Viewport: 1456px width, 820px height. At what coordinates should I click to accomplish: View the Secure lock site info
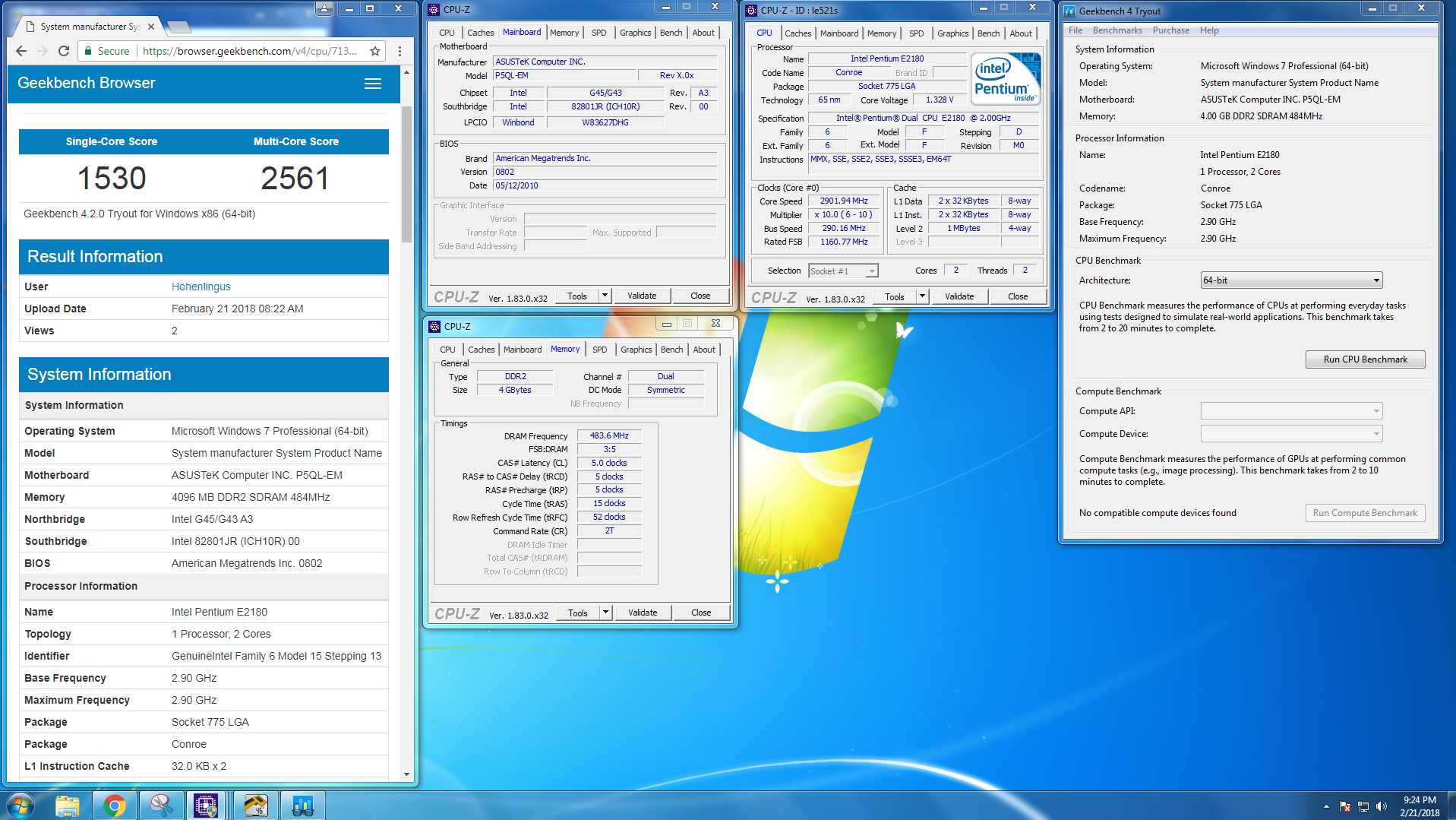[x=106, y=51]
